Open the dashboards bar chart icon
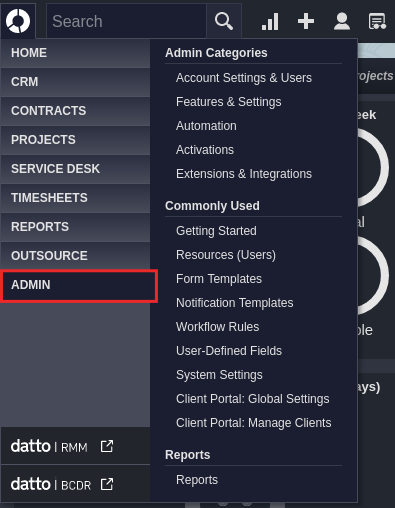The width and height of the screenshot is (395, 508). [270, 21]
